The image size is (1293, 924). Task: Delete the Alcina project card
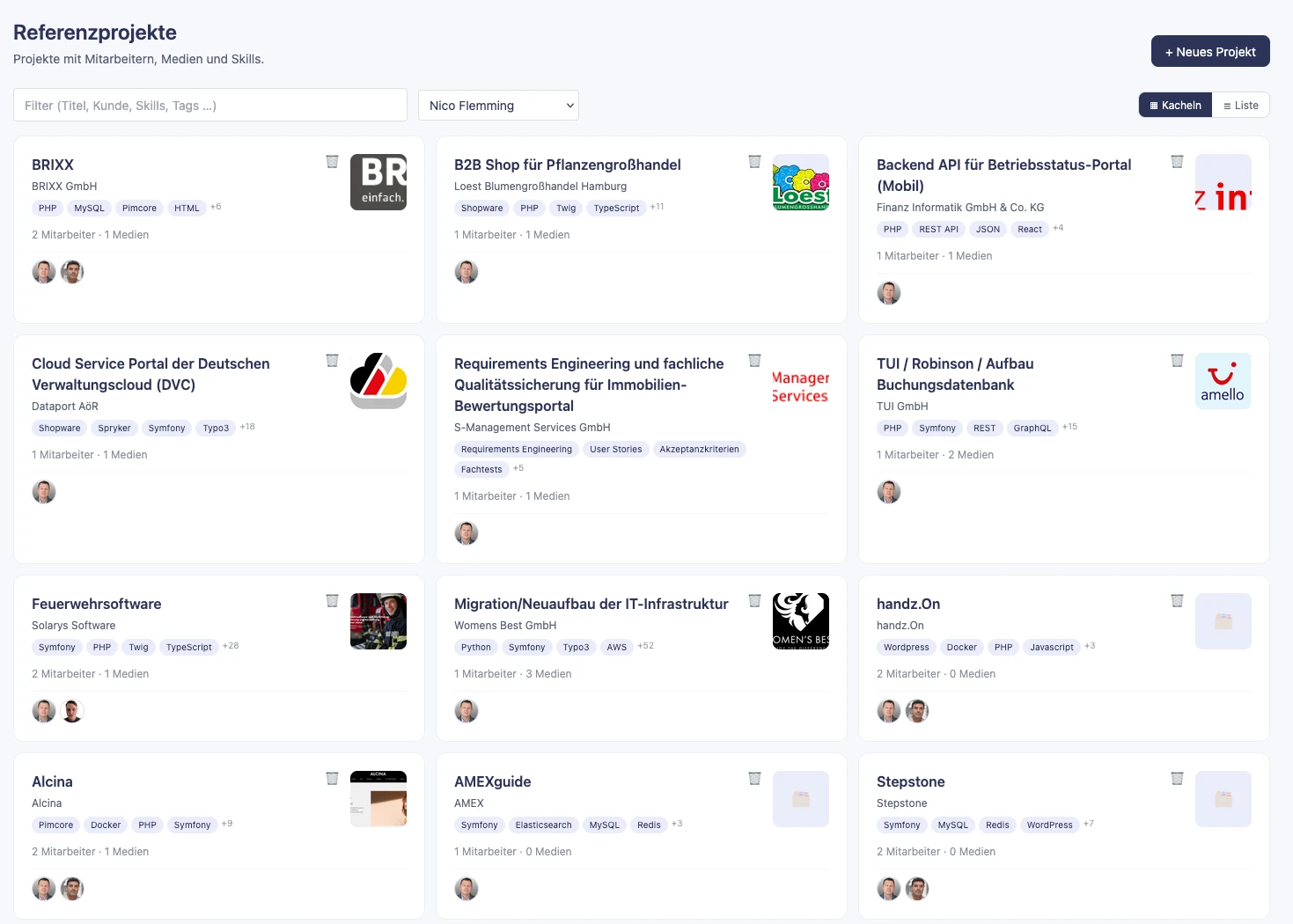pos(332,778)
